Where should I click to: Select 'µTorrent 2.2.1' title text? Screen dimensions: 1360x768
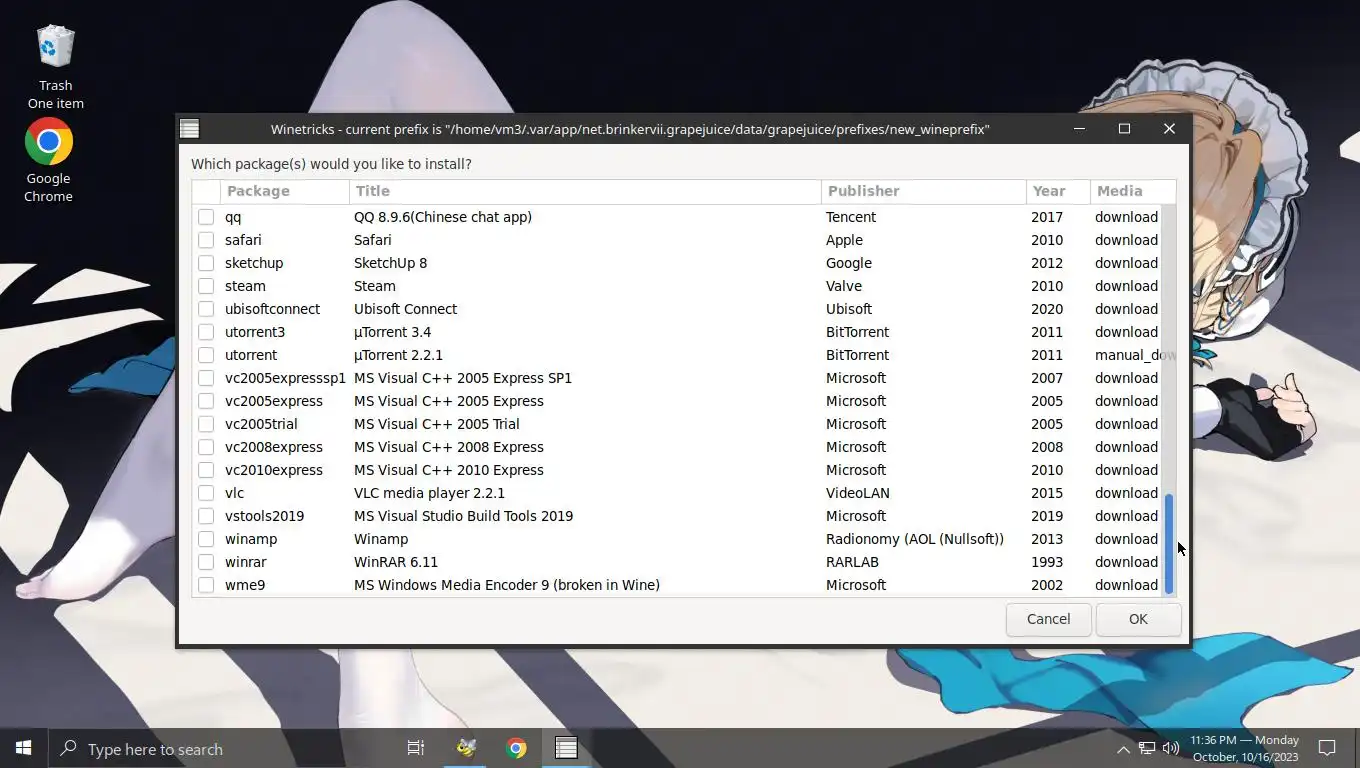coord(398,355)
